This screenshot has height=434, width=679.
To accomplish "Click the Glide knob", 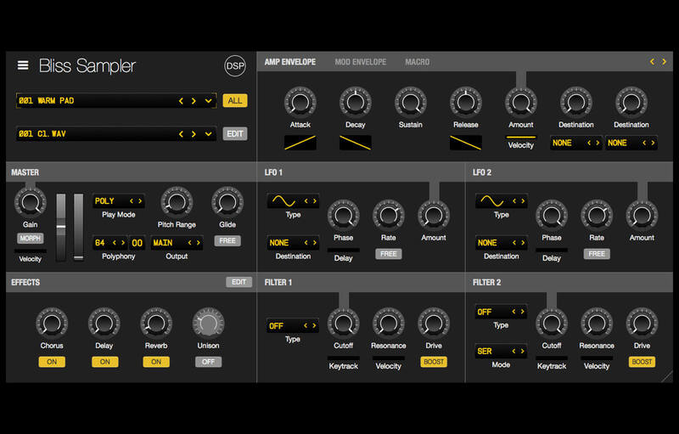I will [227, 202].
